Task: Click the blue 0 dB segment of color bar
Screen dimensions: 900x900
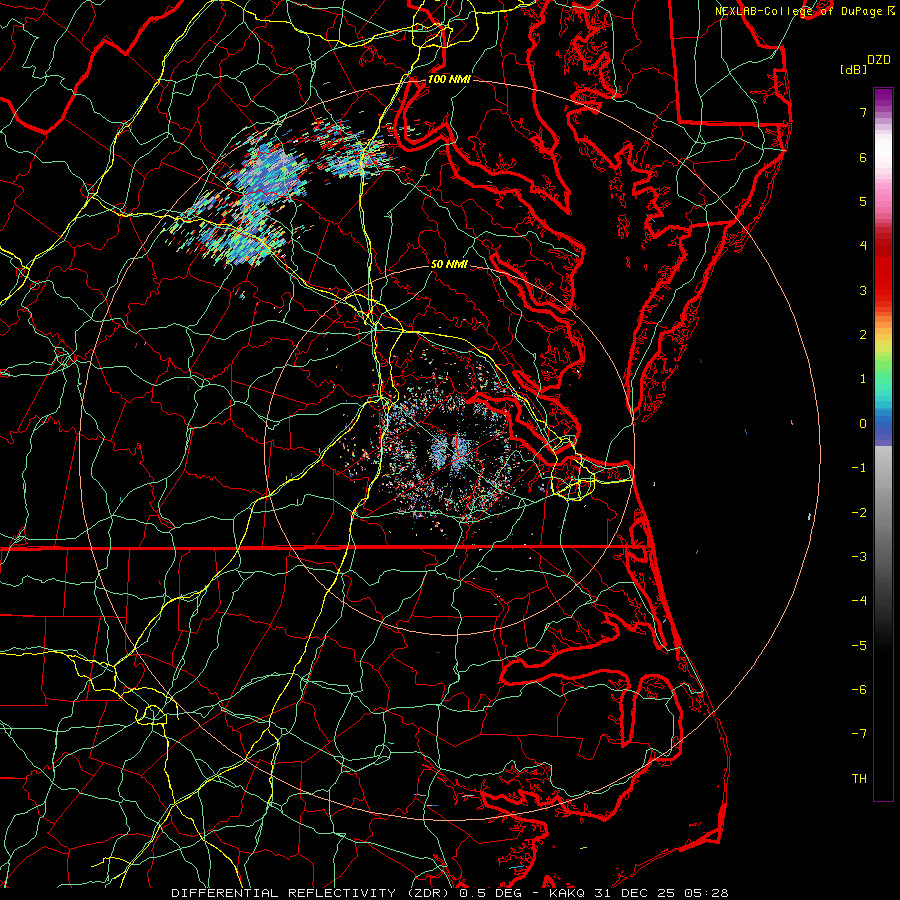Action: click(x=883, y=424)
